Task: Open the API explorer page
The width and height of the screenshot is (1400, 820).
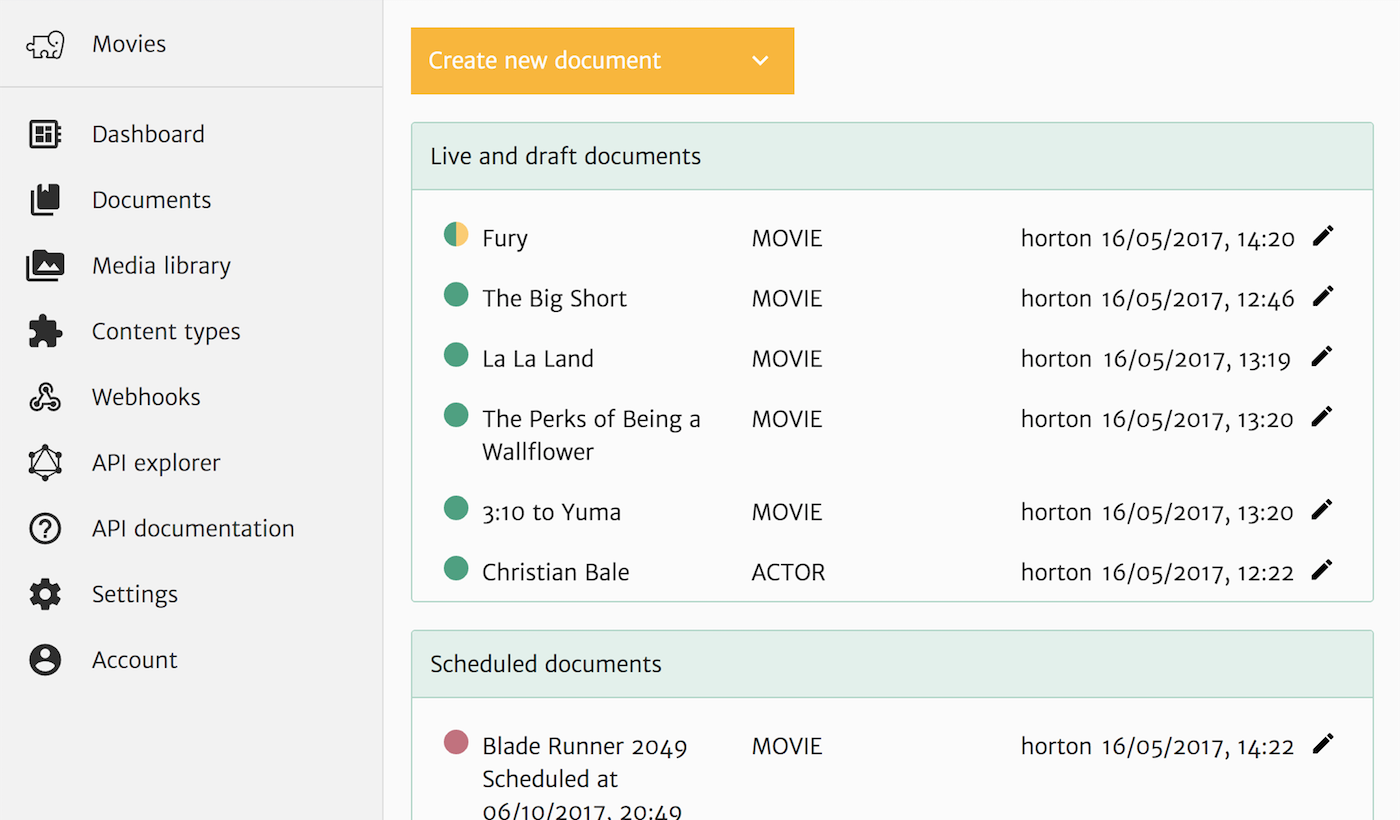Action: (x=156, y=463)
